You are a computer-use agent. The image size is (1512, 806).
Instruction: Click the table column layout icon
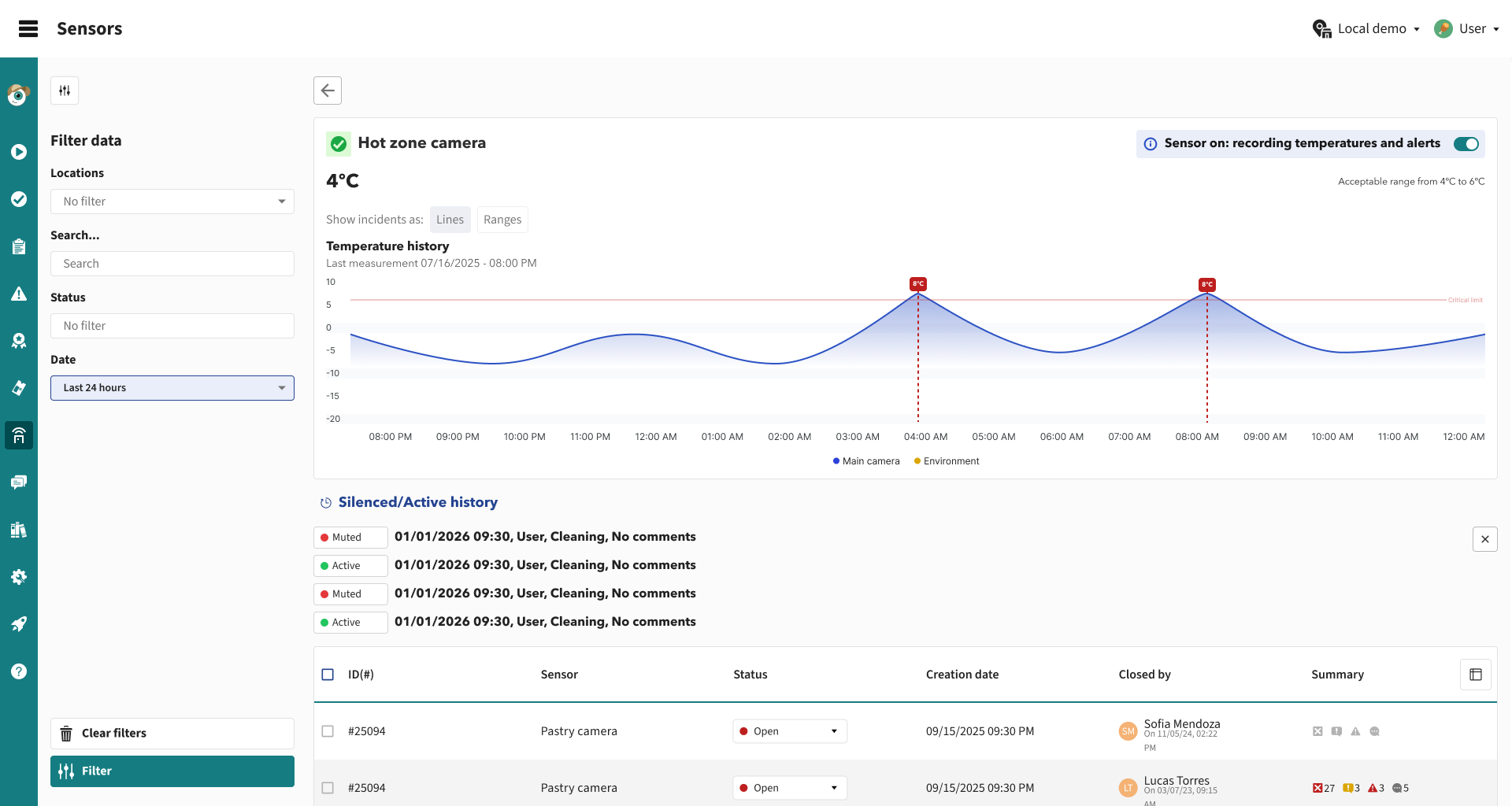click(x=1475, y=675)
